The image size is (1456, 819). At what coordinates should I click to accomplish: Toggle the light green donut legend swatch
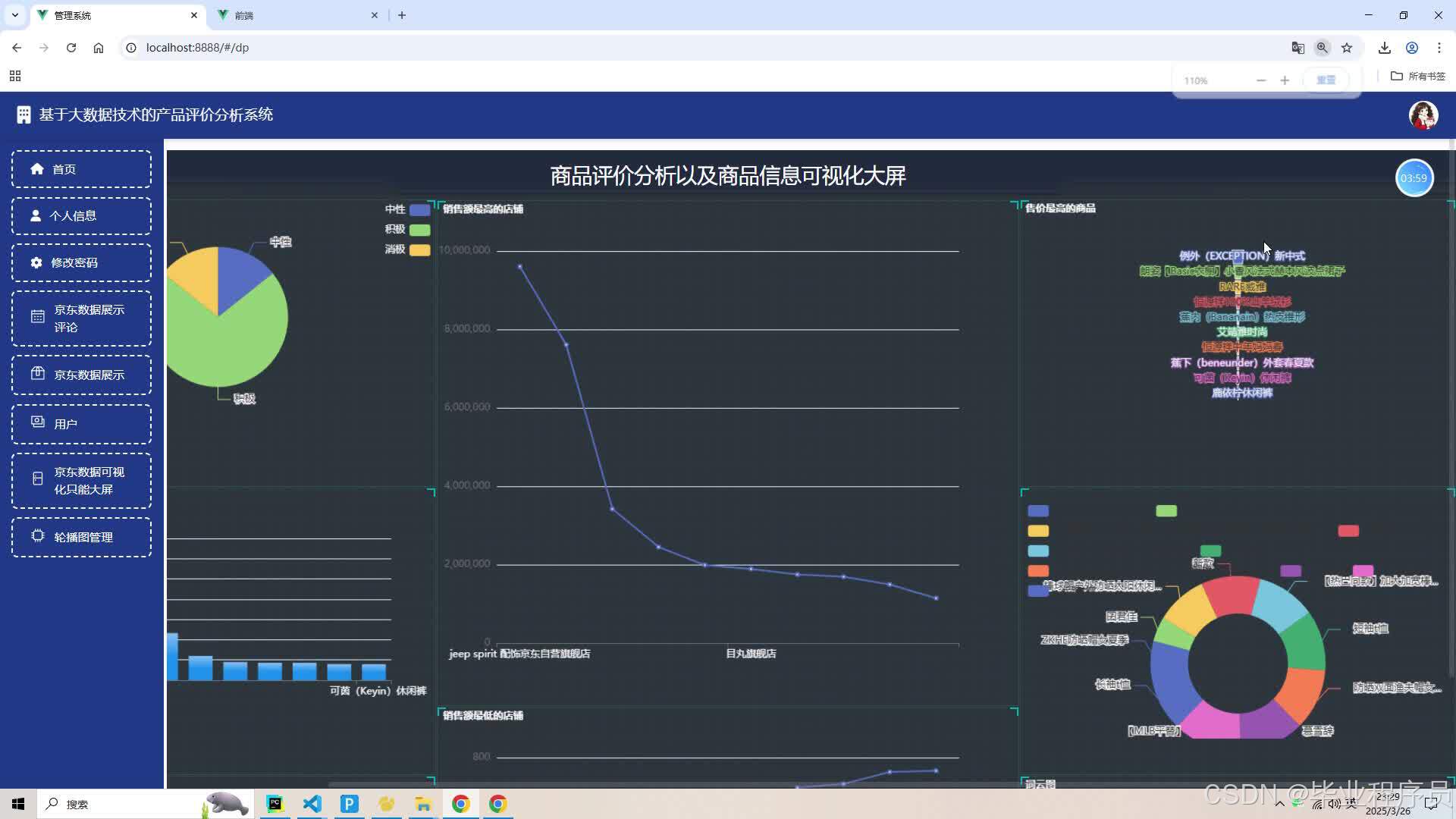click(1166, 511)
